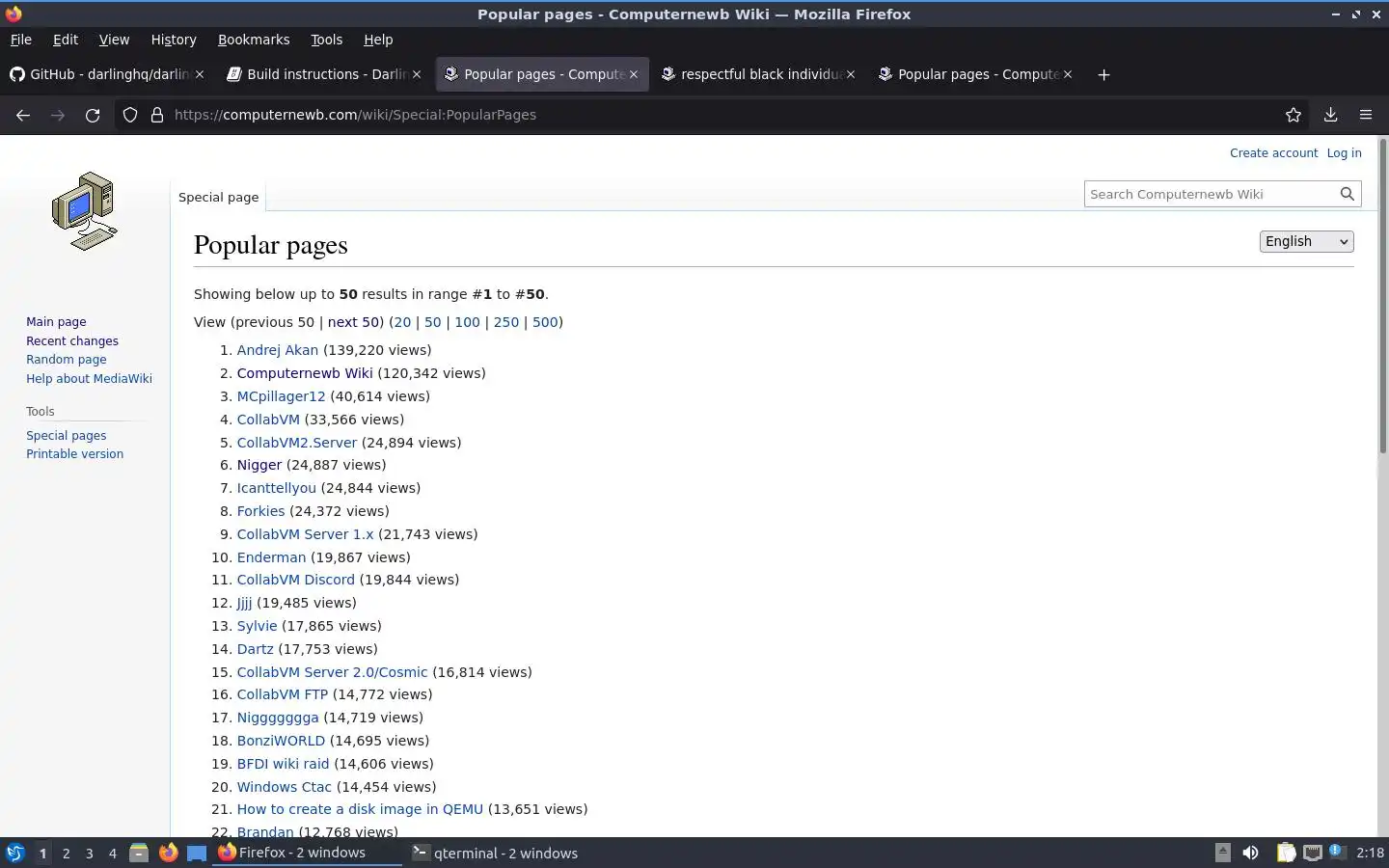Open How to create a disk image in QEMU
Screen dimensions: 1389x868
tap(360, 809)
